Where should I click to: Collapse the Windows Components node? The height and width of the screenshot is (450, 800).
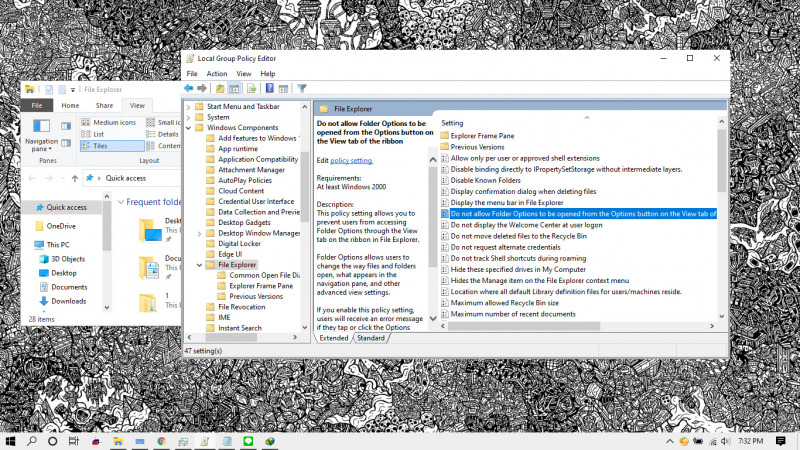pyautogui.click(x=188, y=128)
